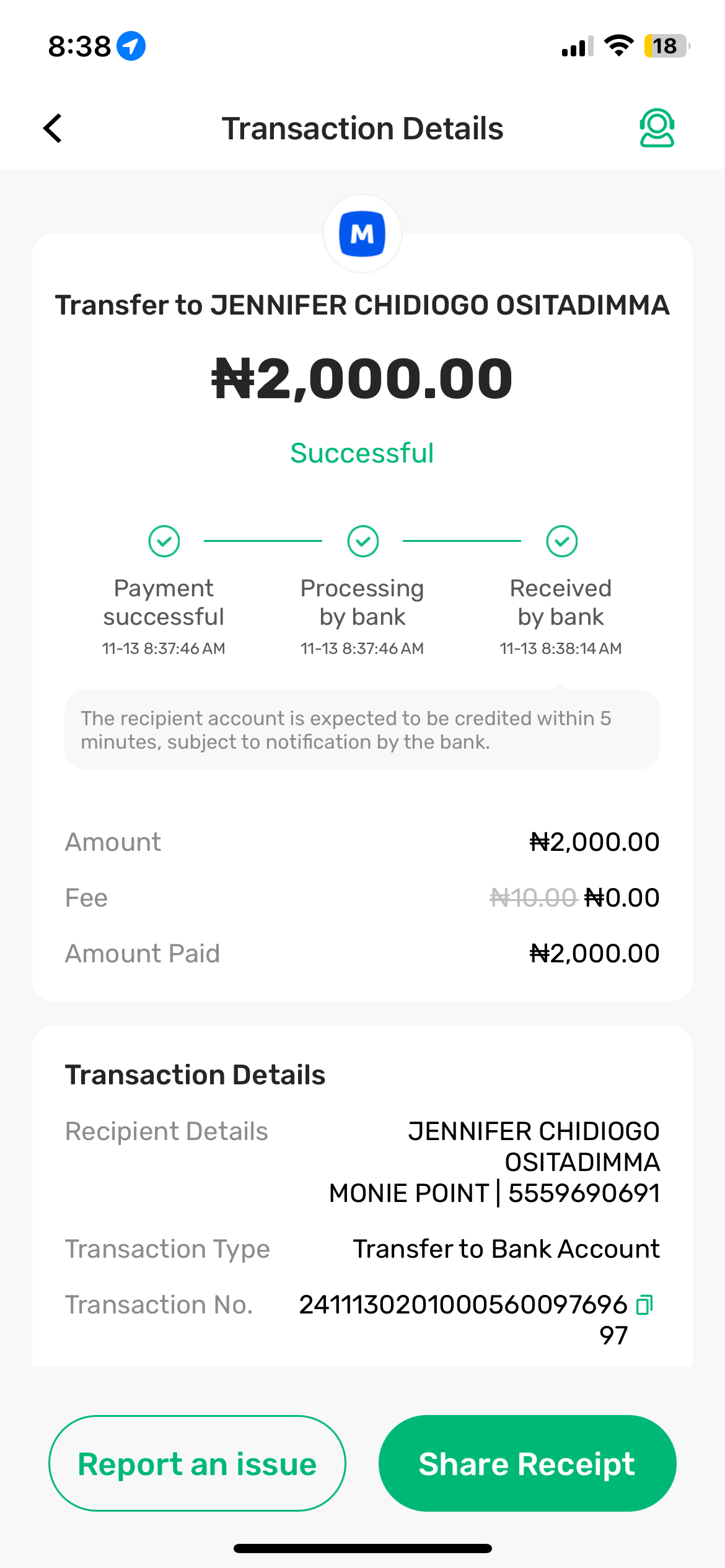This screenshot has width=725, height=1568.
Task: Tap the green Successful status text
Action: pyautogui.click(x=362, y=453)
